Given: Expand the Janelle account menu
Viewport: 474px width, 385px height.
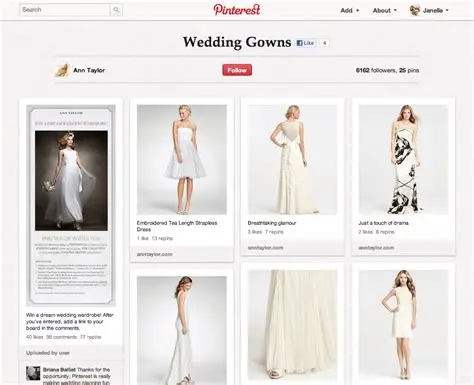Looking at the screenshot, I should click(x=435, y=11).
